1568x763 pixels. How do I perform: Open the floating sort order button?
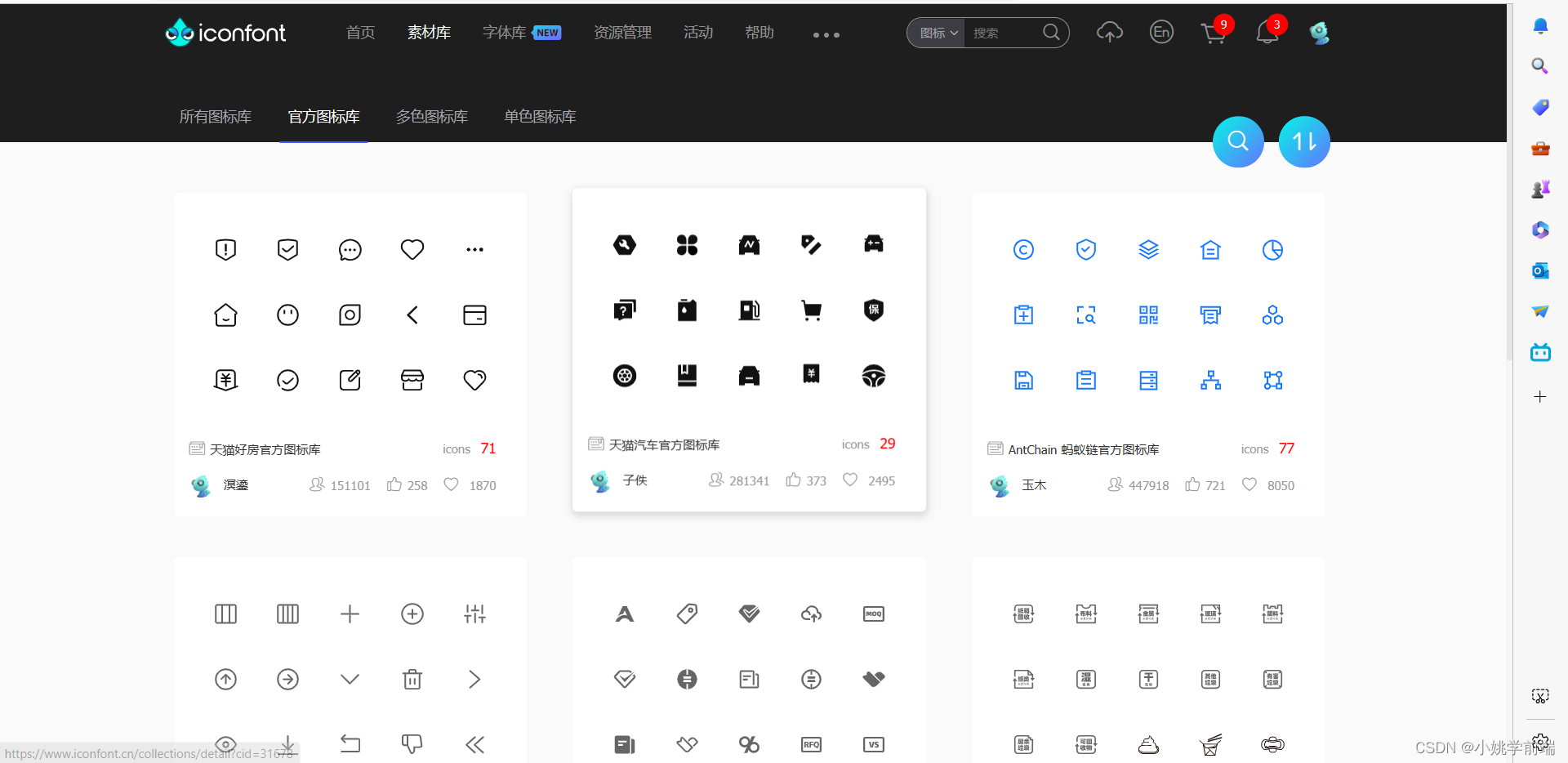pyautogui.click(x=1303, y=141)
